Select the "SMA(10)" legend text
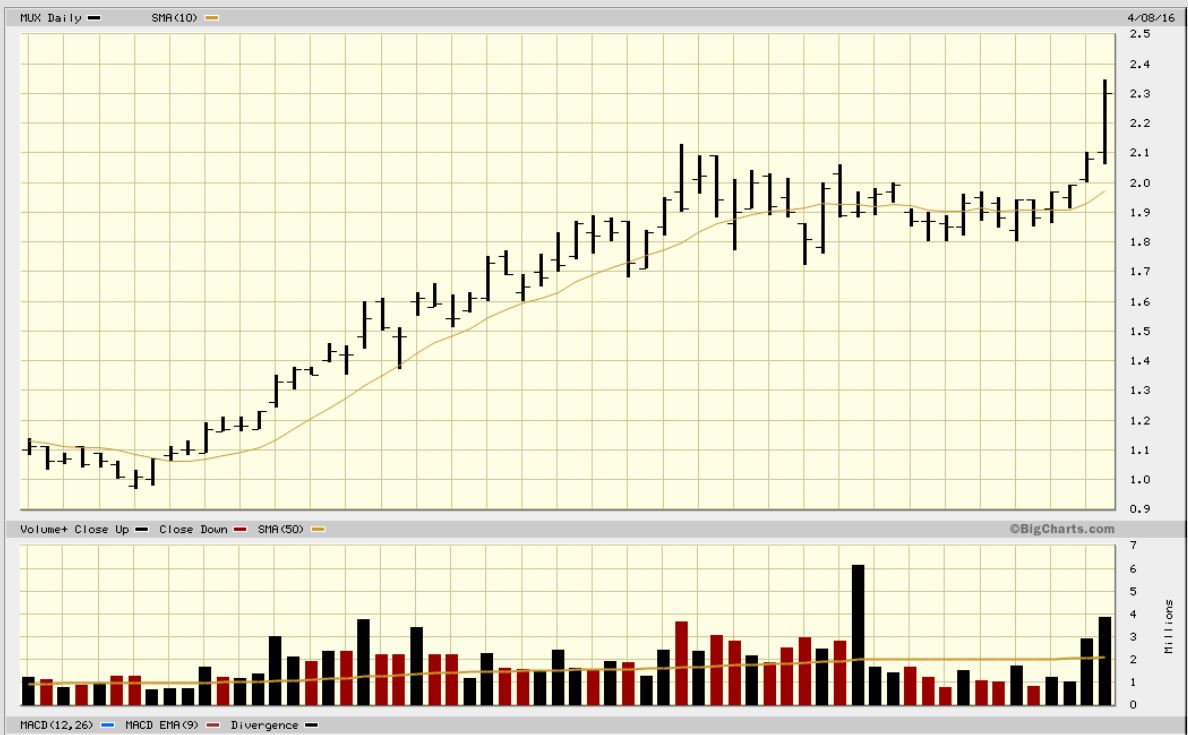Viewport: 1188px width, 735px height. coord(174,17)
